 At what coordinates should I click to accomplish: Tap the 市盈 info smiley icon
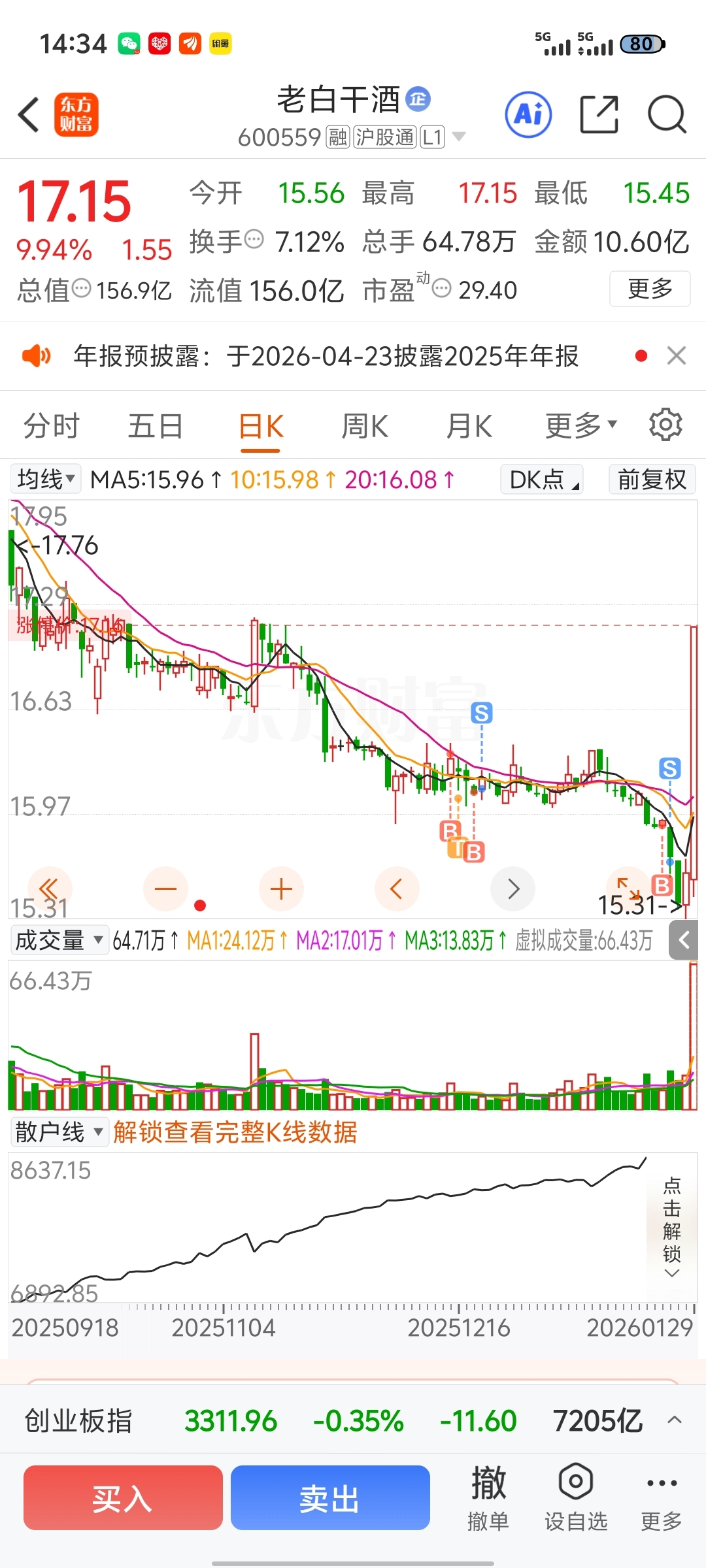point(442,288)
